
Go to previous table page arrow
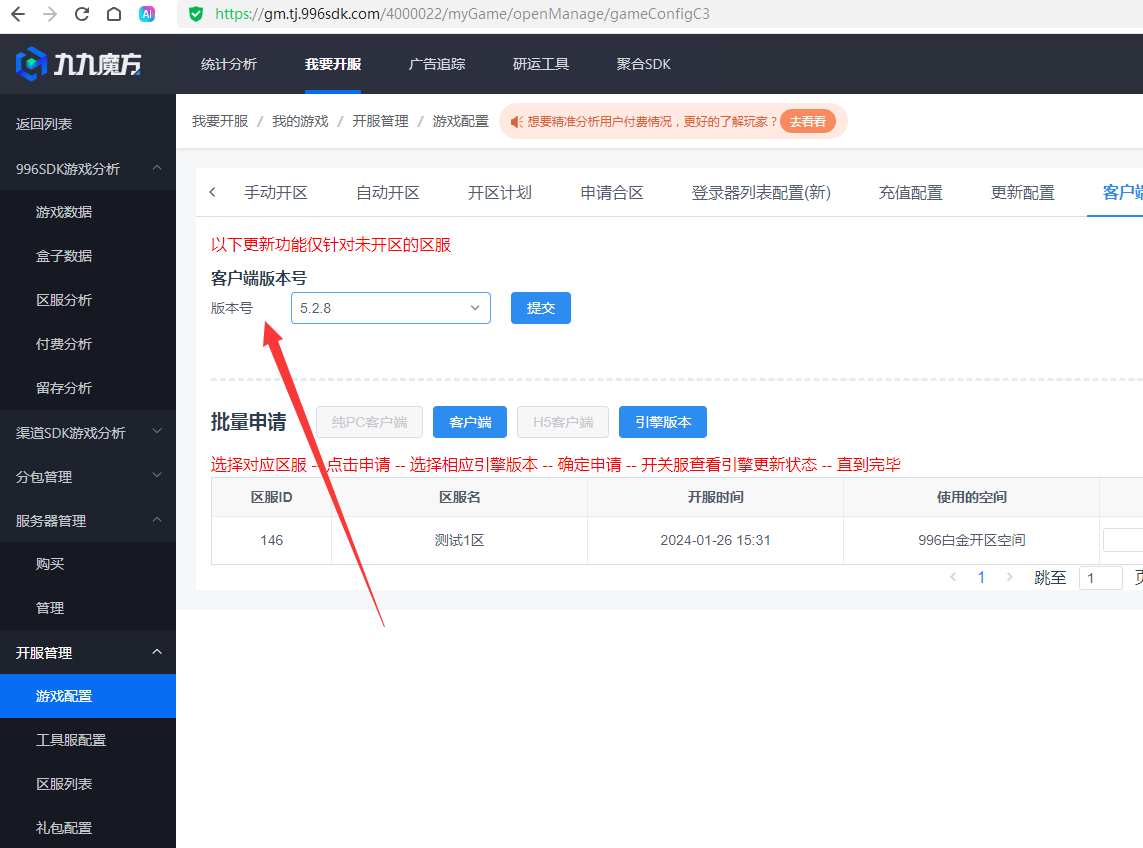(953, 577)
